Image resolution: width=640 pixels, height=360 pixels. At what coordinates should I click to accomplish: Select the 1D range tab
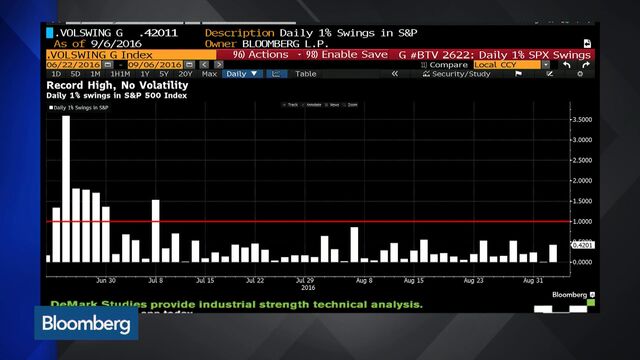pos(56,74)
